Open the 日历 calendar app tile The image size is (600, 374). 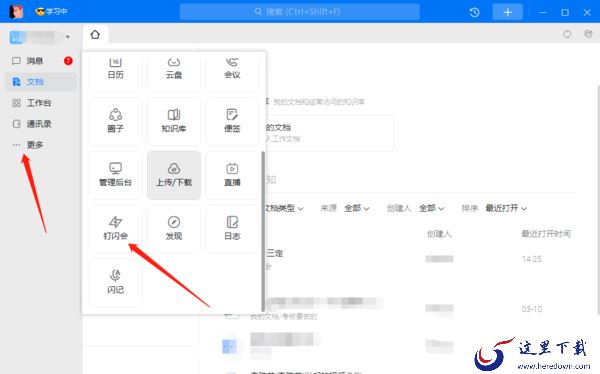tap(115, 71)
